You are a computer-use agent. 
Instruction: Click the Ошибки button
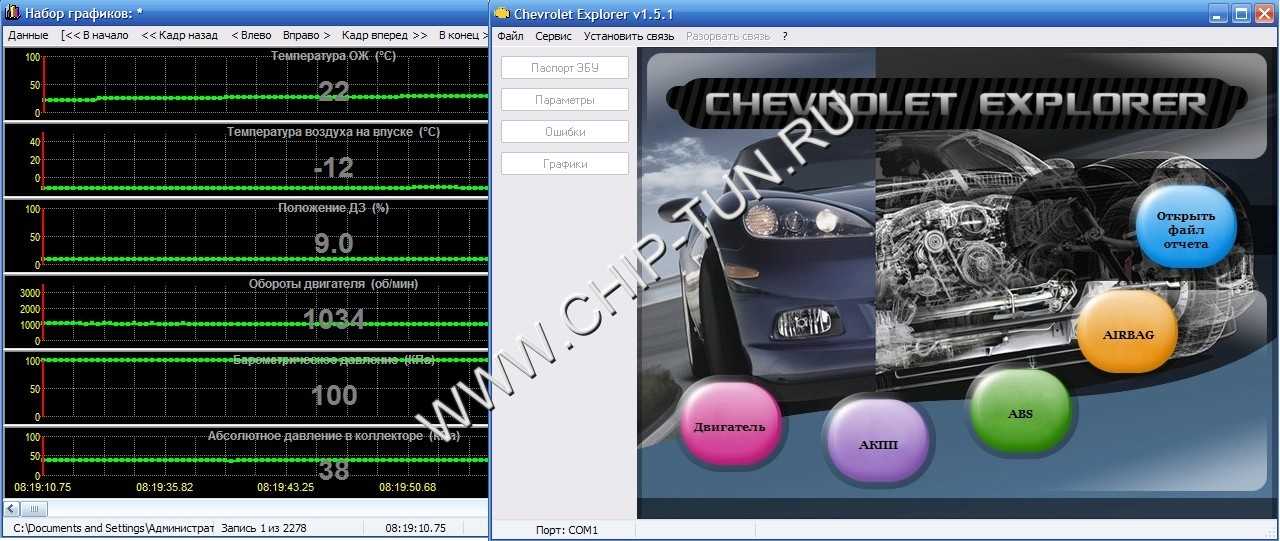[565, 132]
